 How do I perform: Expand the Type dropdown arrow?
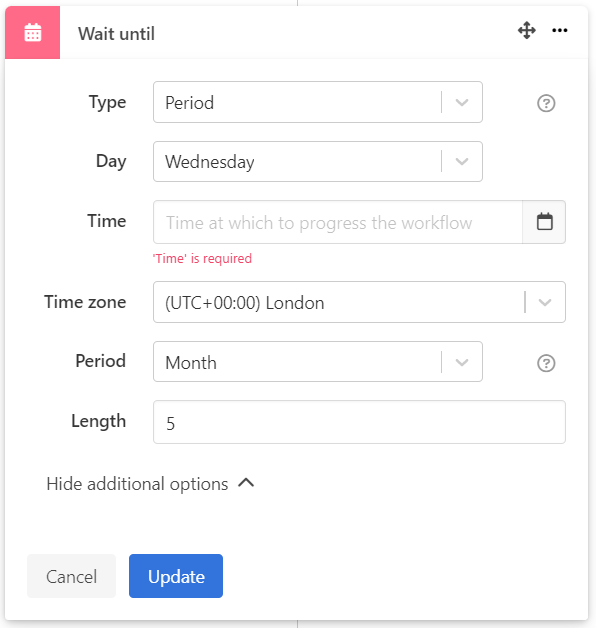[462, 103]
